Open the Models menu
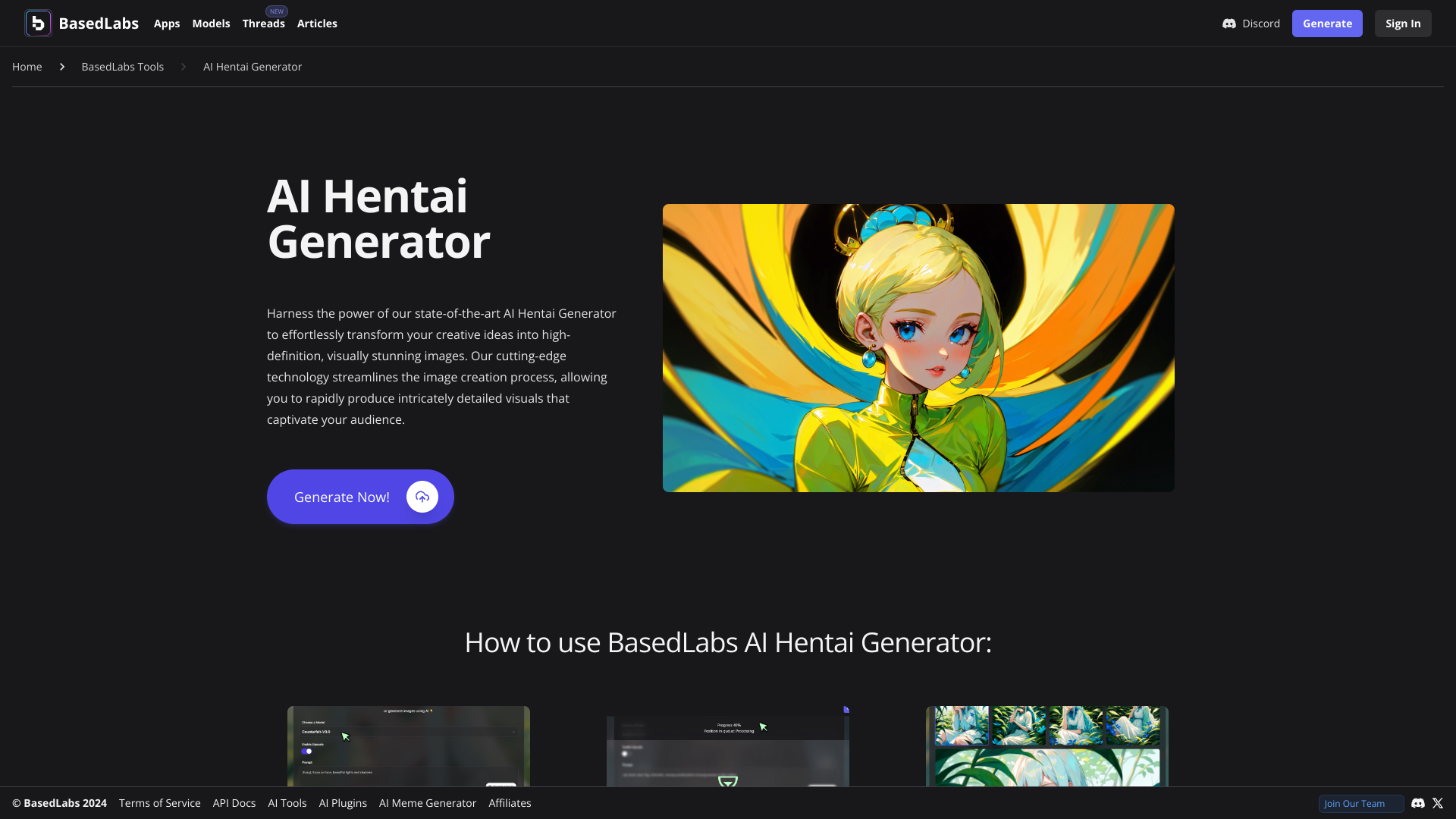Image resolution: width=1456 pixels, height=819 pixels. (x=211, y=24)
